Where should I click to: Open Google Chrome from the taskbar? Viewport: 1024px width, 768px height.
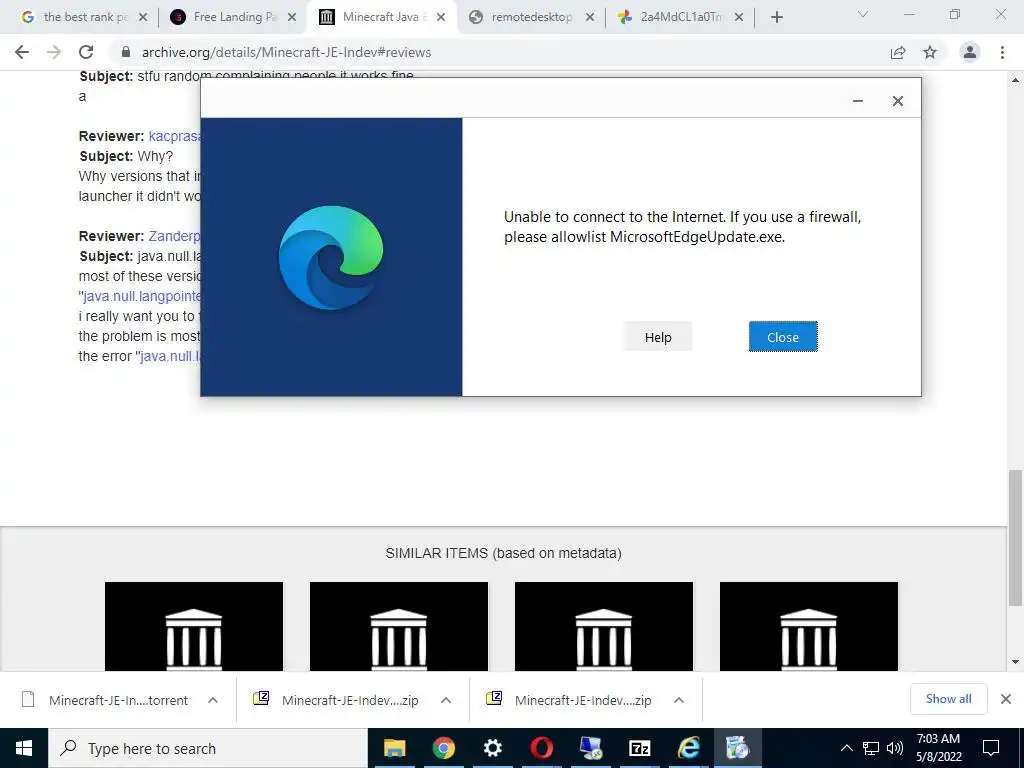pos(443,748)
